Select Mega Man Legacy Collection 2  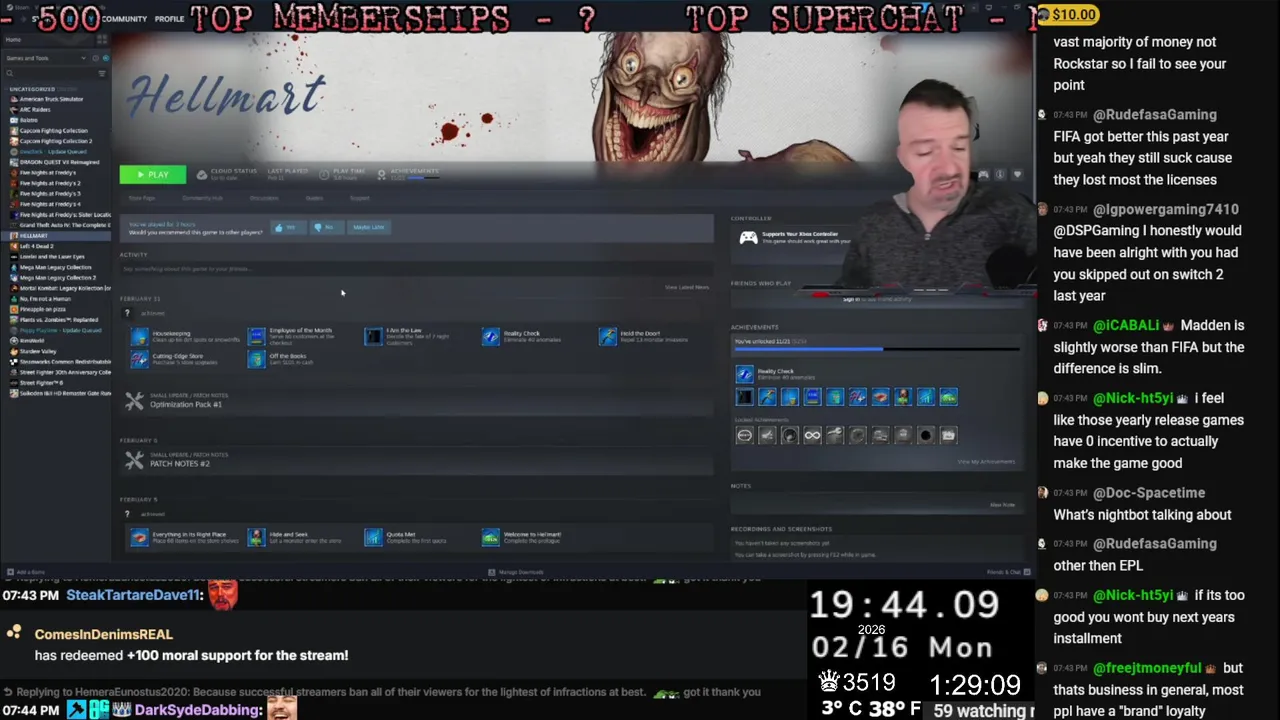click(x=58, y=277)
